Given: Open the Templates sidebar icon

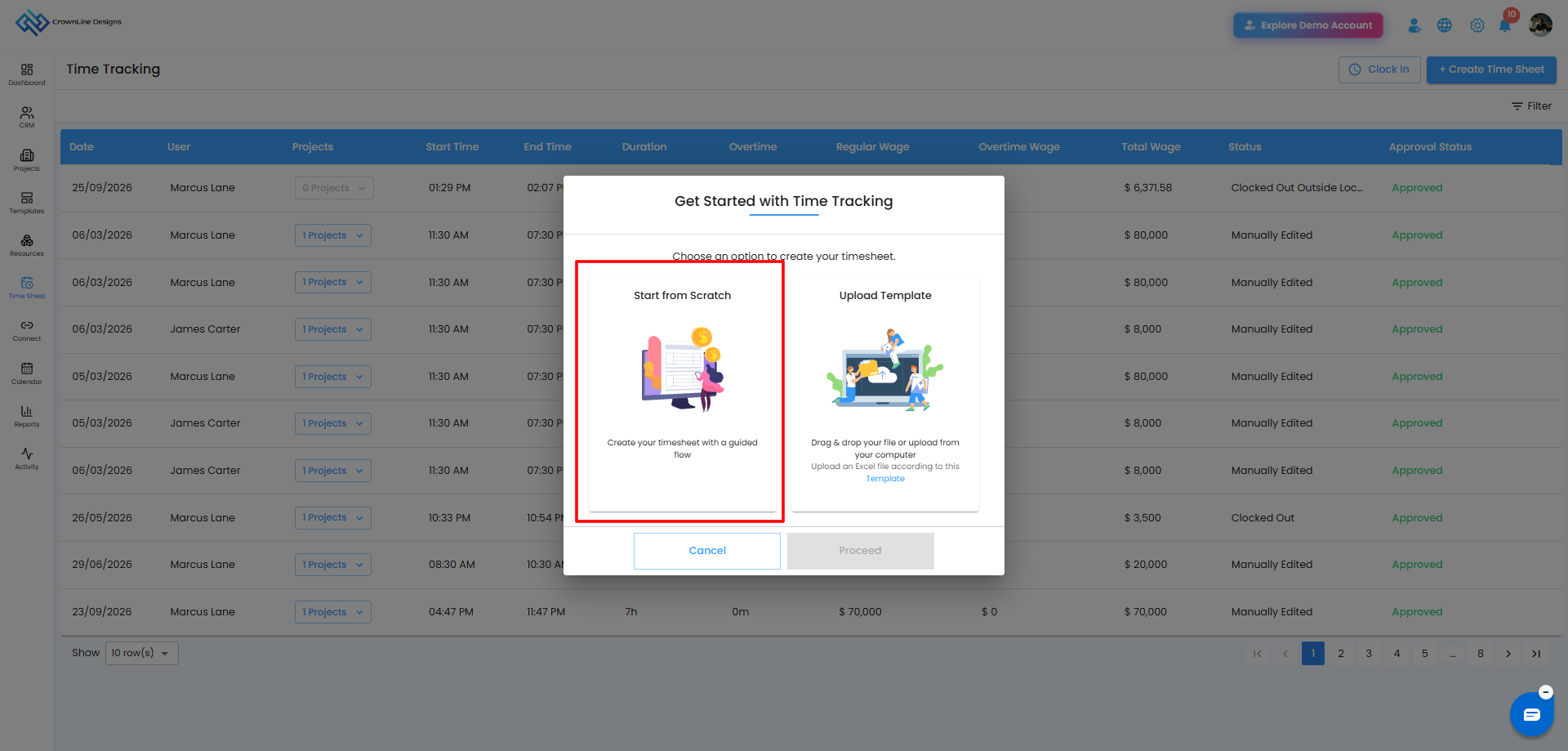Looking at the screenshot, I should tap(27, 203).
